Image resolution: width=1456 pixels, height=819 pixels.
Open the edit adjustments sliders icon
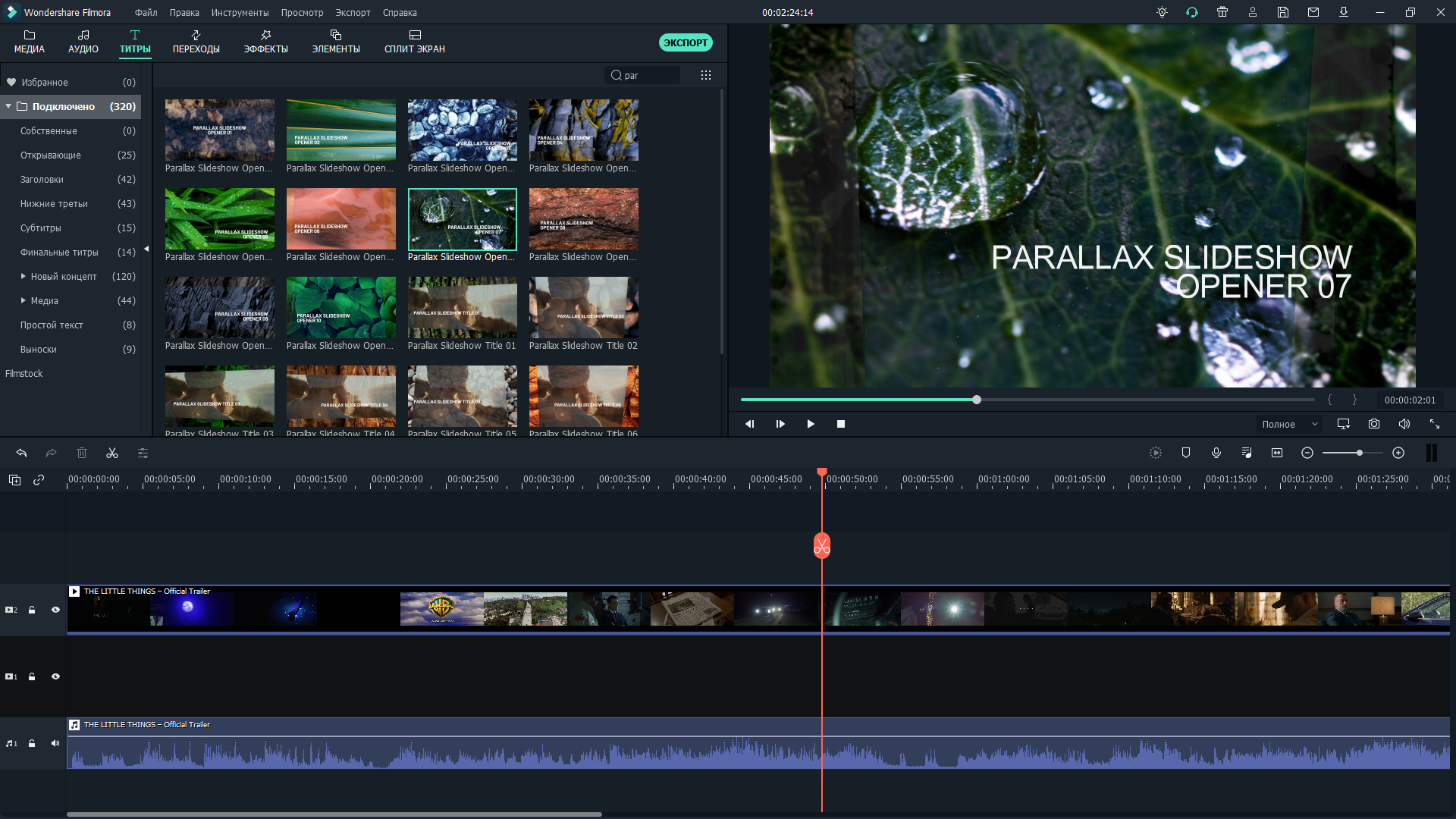point(143,453)
